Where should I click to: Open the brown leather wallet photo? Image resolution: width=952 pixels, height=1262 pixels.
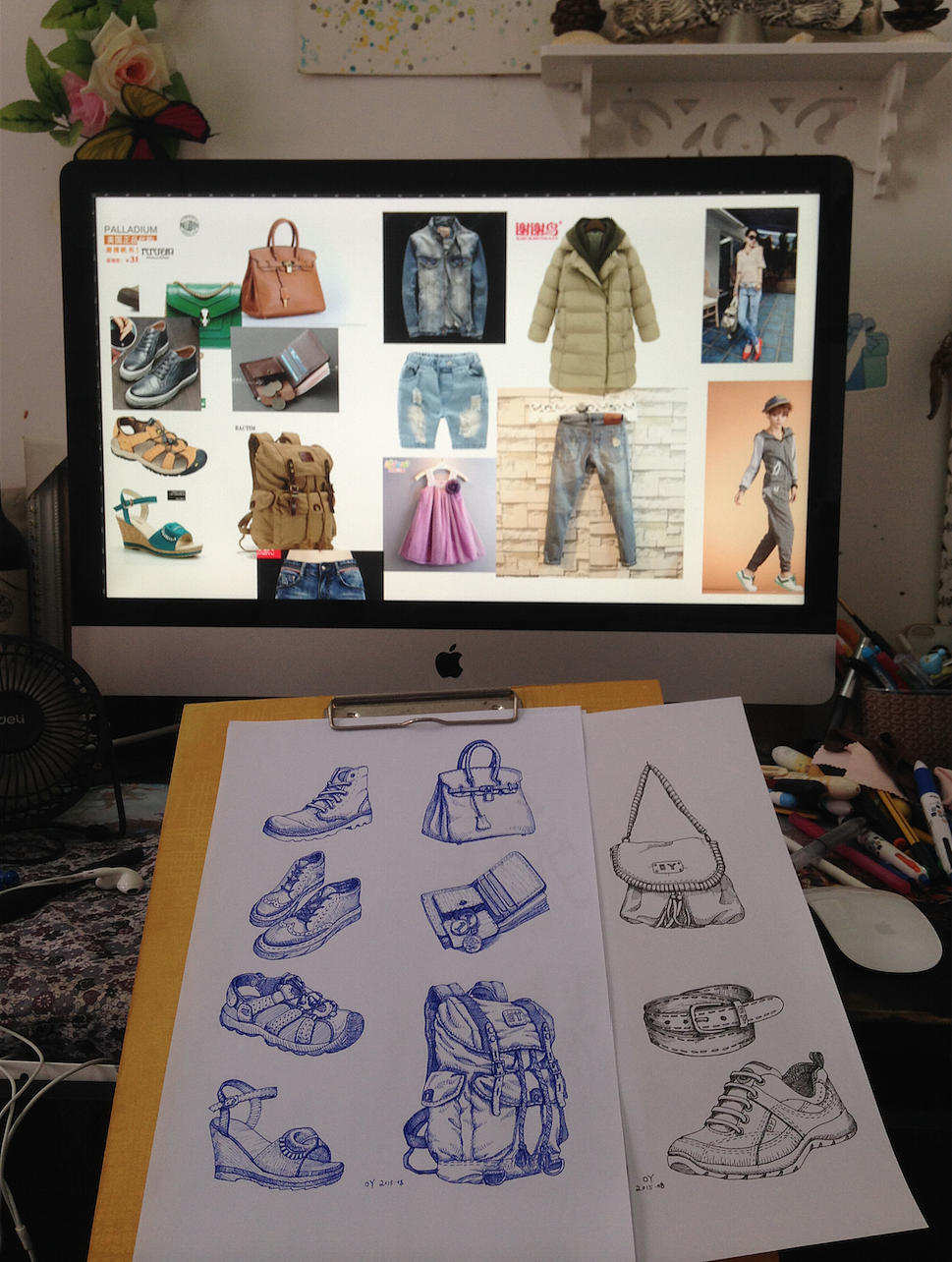point(285,370)
